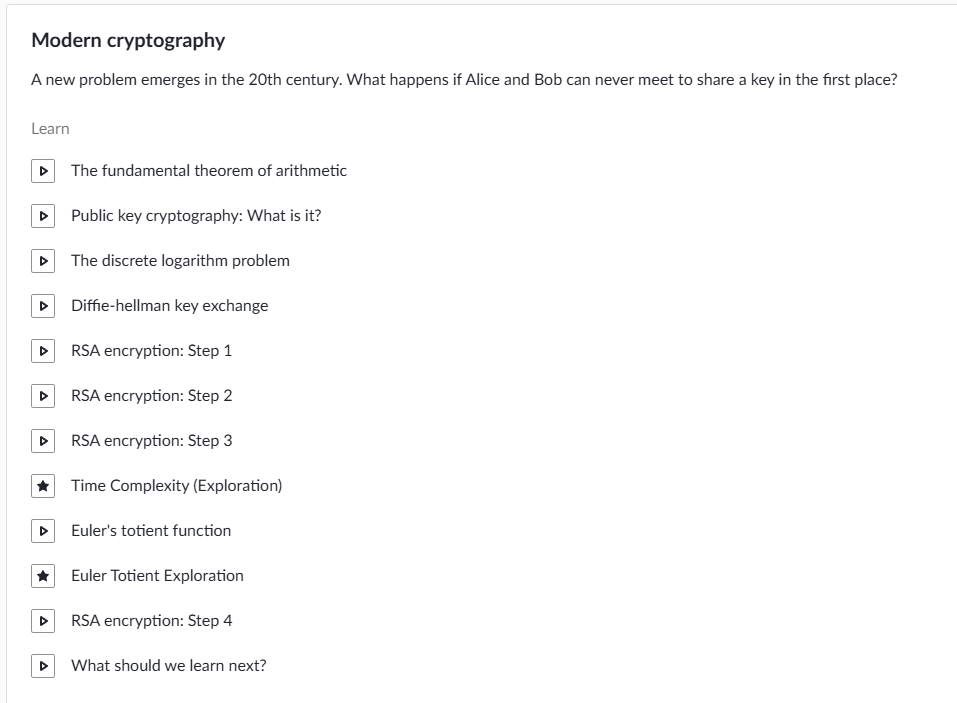The height and width of the screenshot is (703, 957).
Task: Click the Modern cryptography heading
Action: (128, 41)
